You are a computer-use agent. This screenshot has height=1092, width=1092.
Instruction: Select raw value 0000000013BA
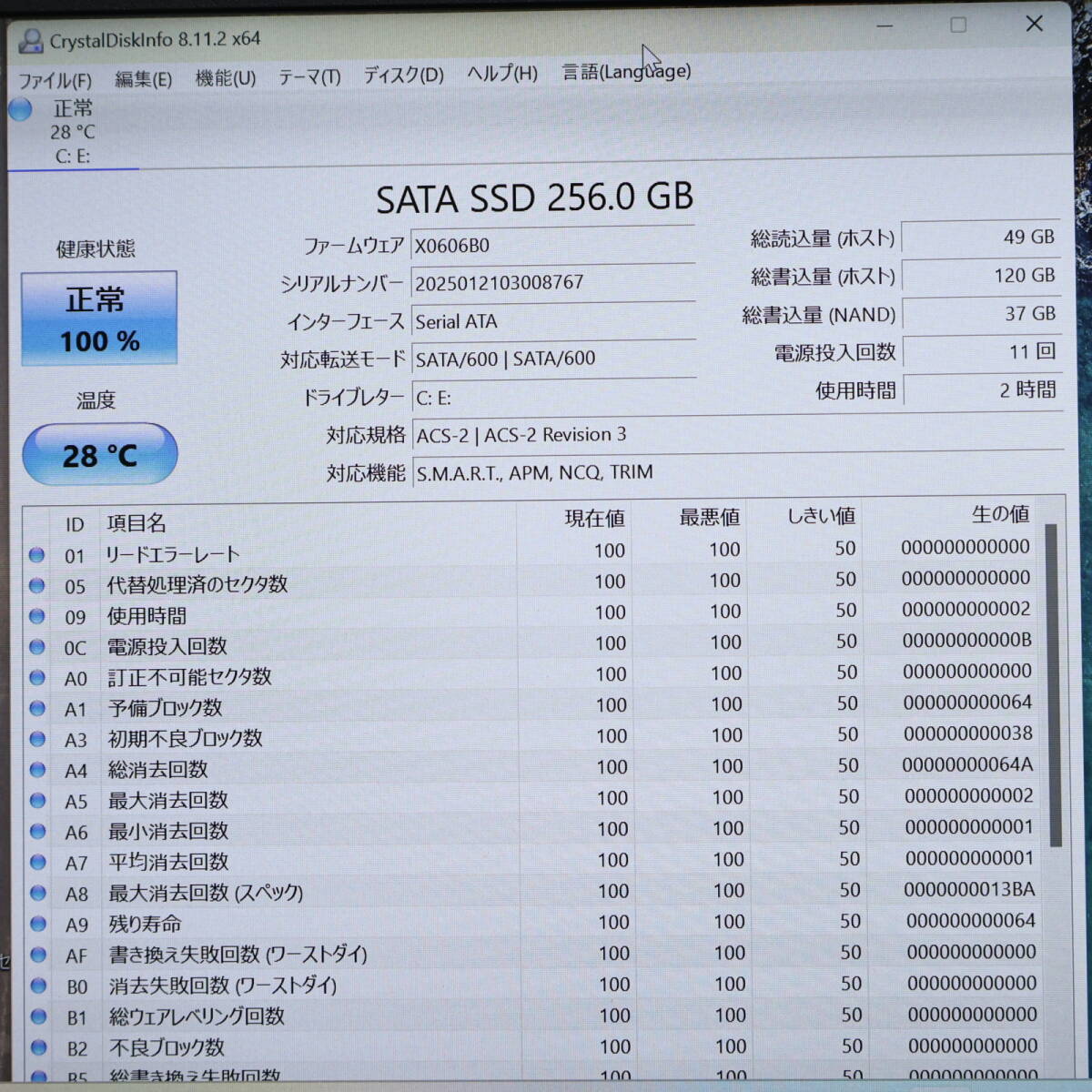(969, 889)
